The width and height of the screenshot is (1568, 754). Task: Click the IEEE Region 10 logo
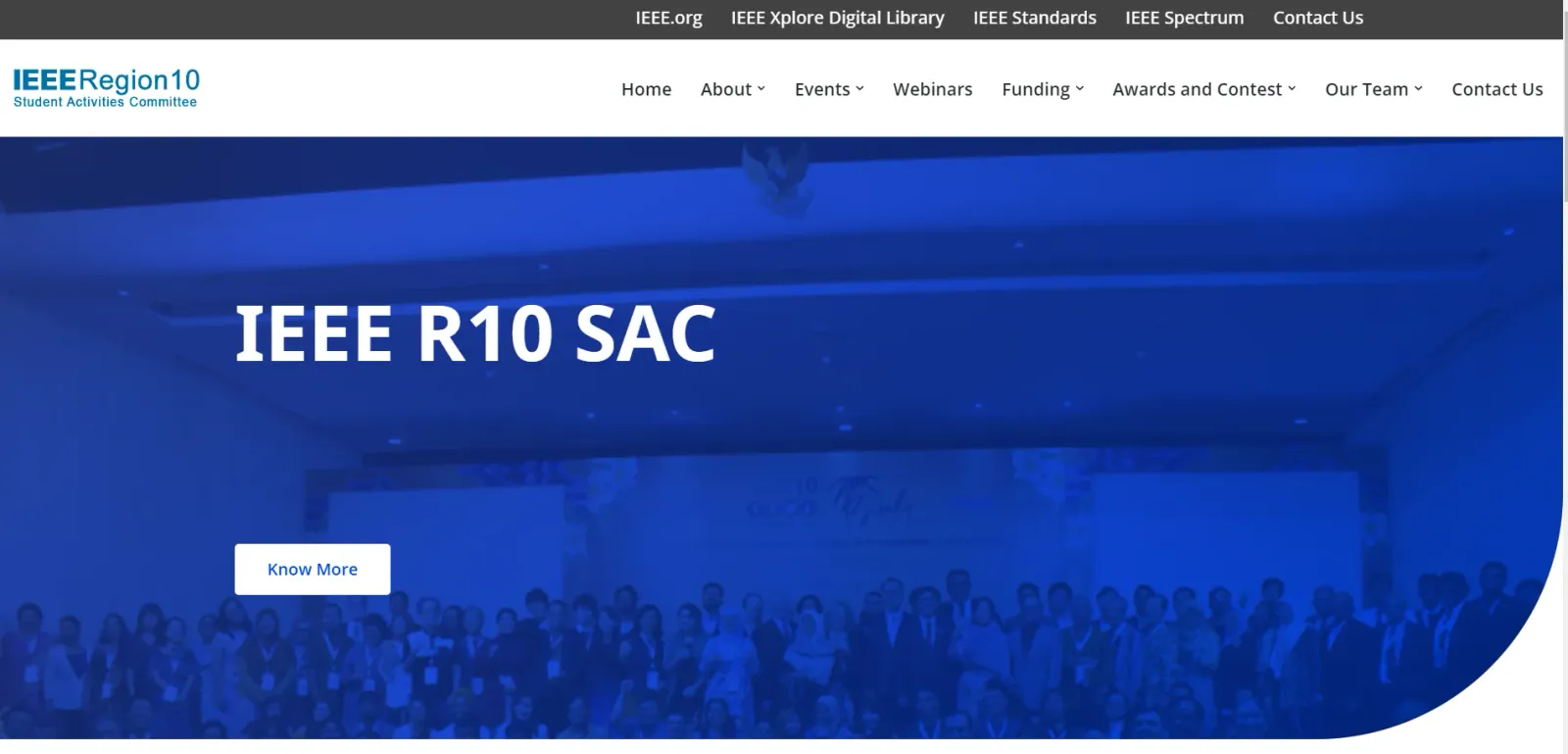click(x=106, y=87)
